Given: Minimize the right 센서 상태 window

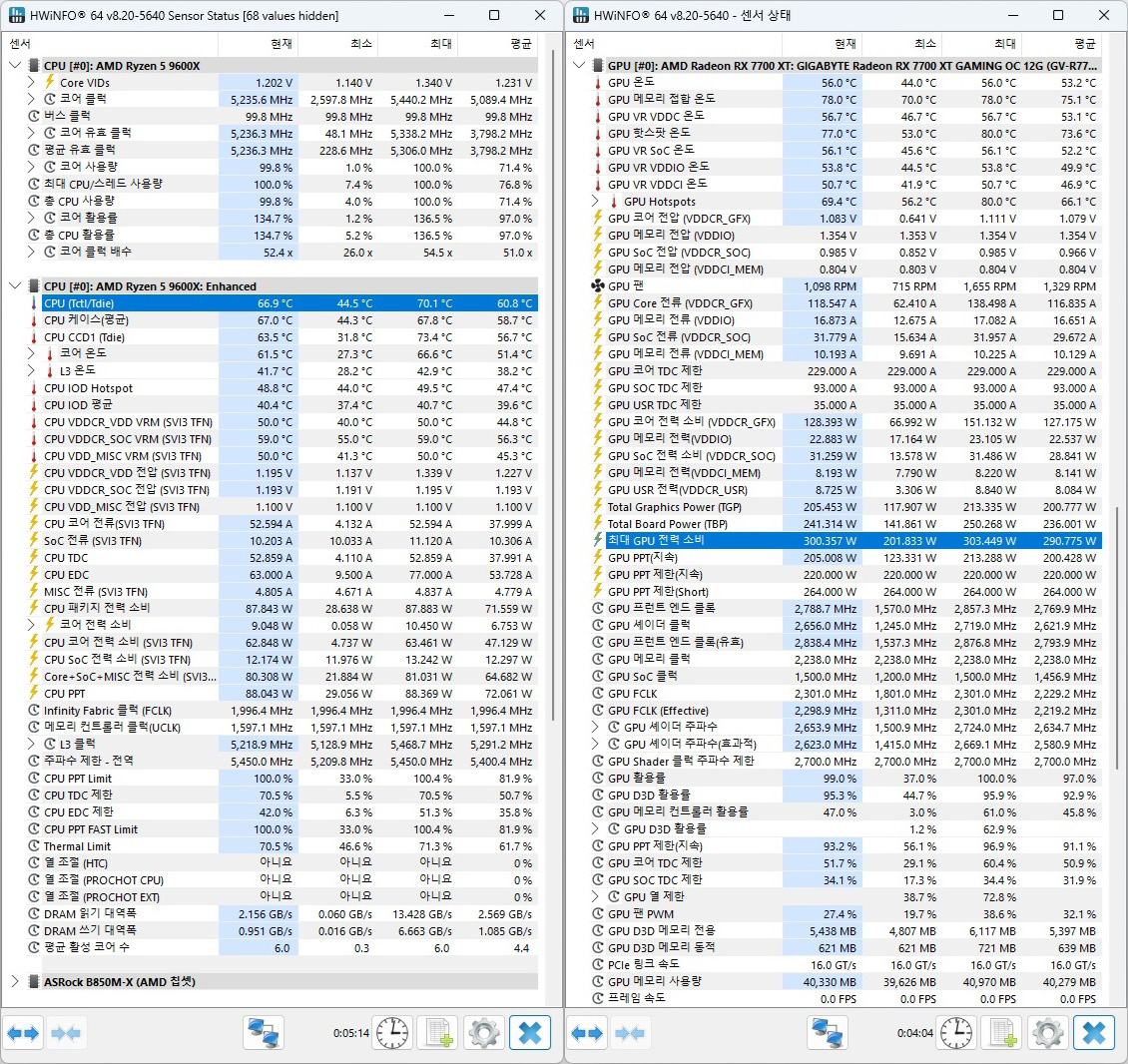Looking at the screenshot, I should (x=1013, y=15).
